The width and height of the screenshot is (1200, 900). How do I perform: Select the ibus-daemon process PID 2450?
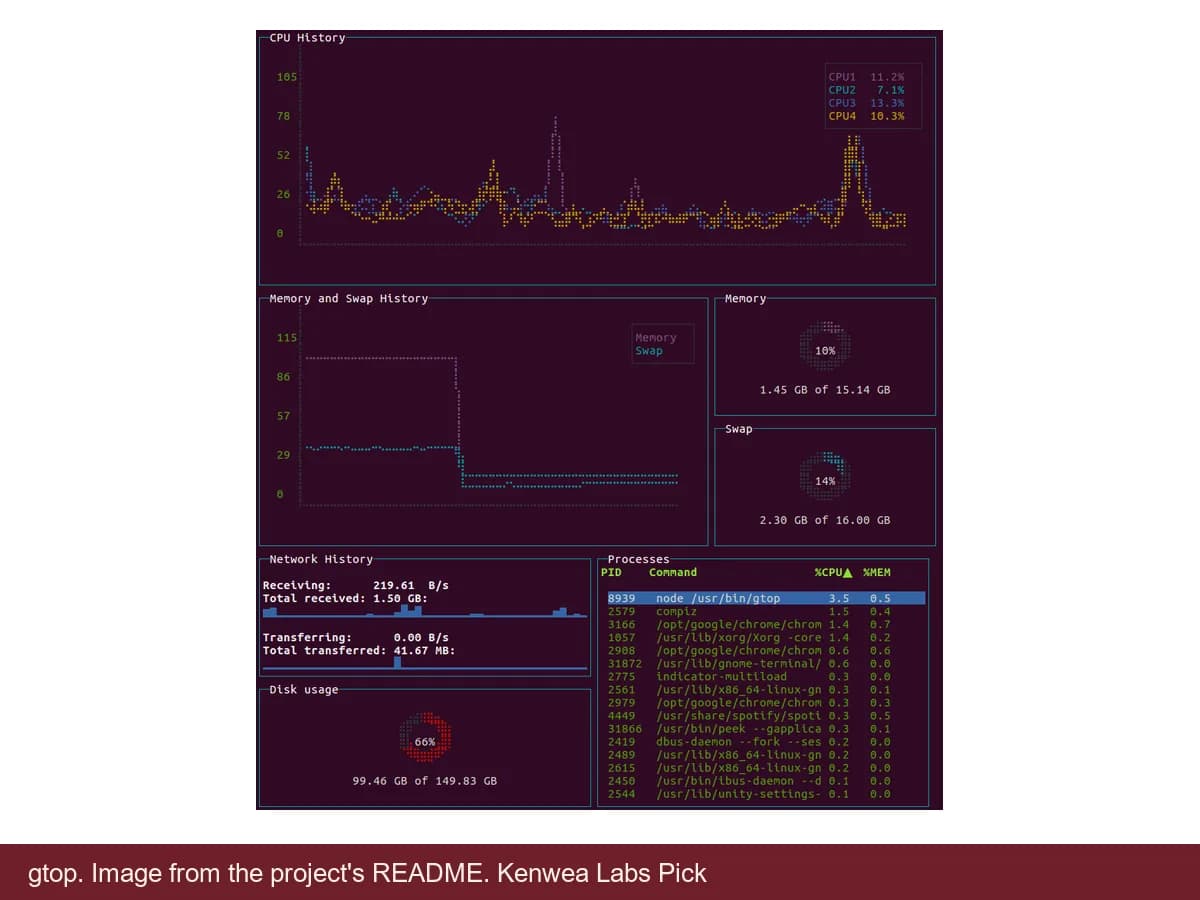coord(766,781)
